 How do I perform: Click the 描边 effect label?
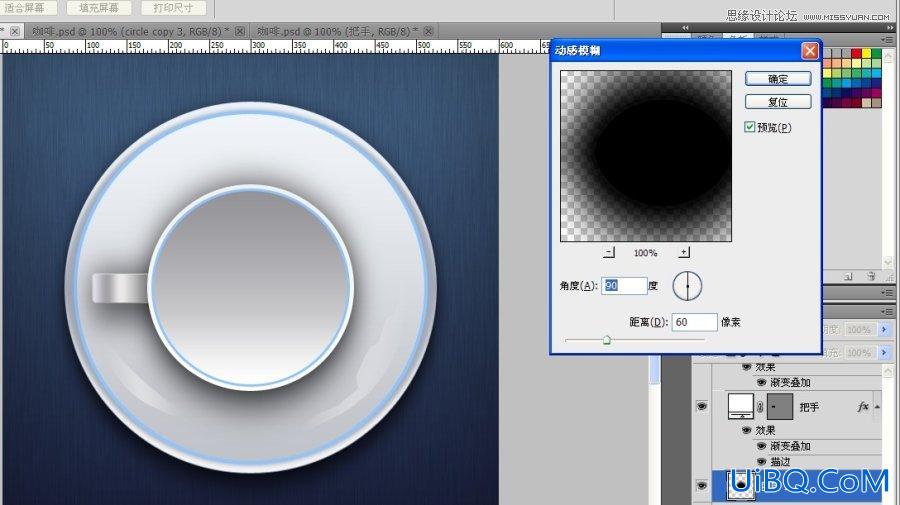point(780,461)
